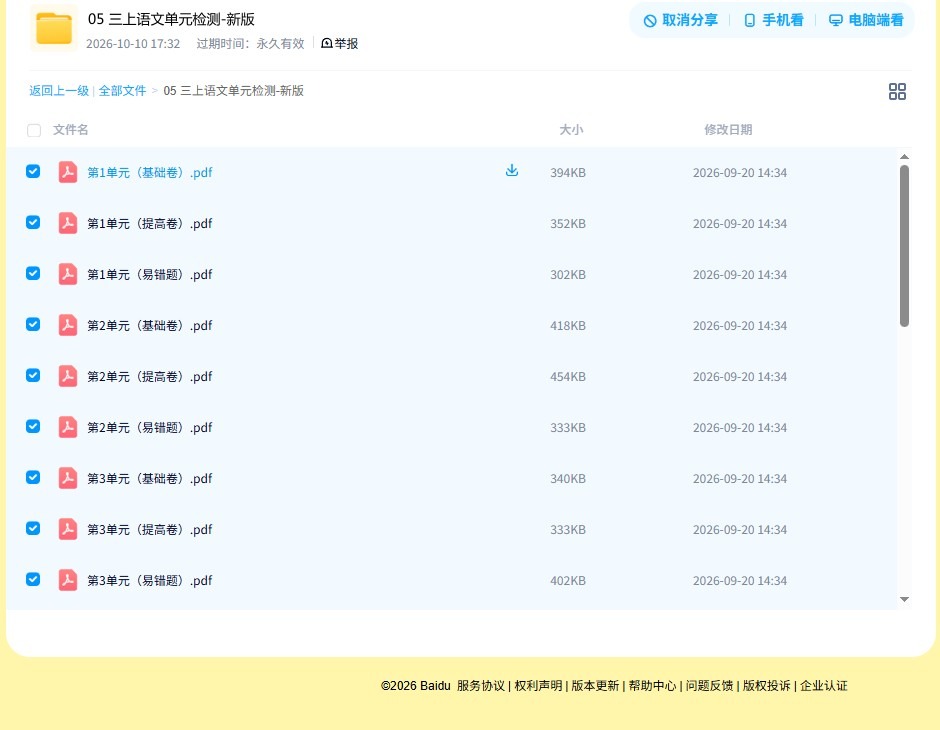Screen dimensions: 940x730
Task: Uncheck 第3单元（易错题）.pdf checkbox
Action: [33, 579]
